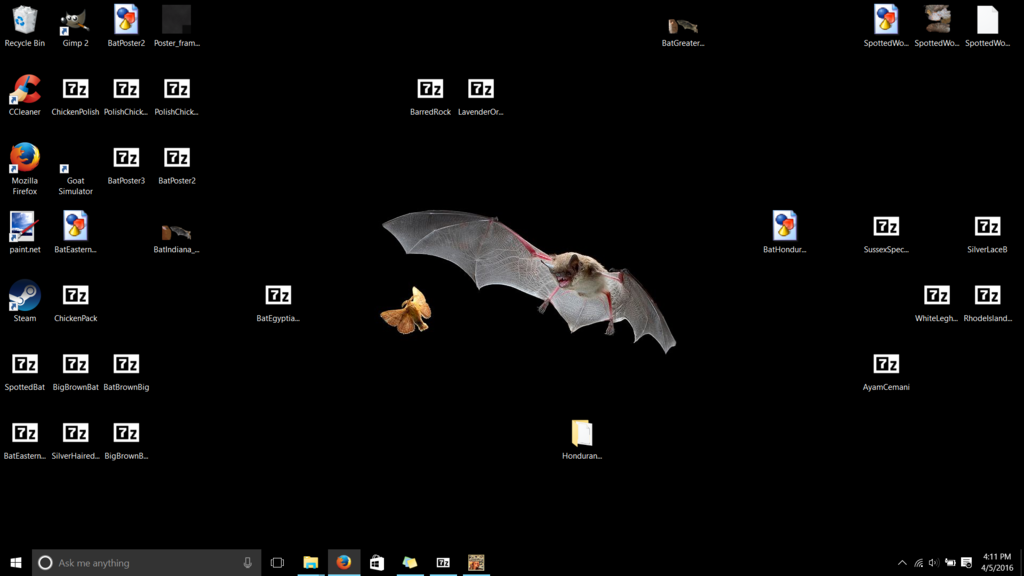Image resolution: width=1024 pixels, height=576 pixels.
Task: Click the Start button
Action: 15,562
